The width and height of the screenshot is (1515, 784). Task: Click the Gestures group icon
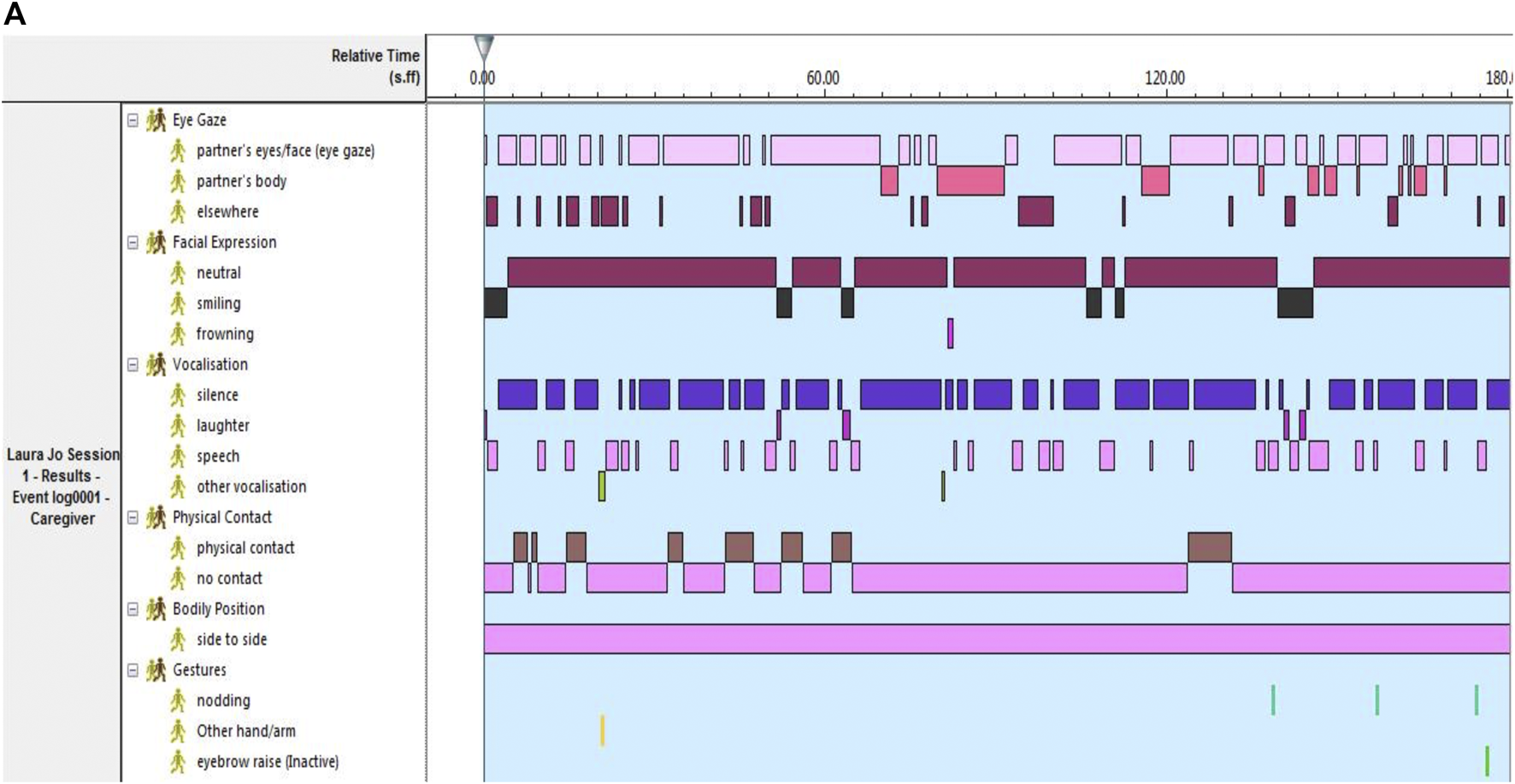pyautogui.click(x=156, y=670)
